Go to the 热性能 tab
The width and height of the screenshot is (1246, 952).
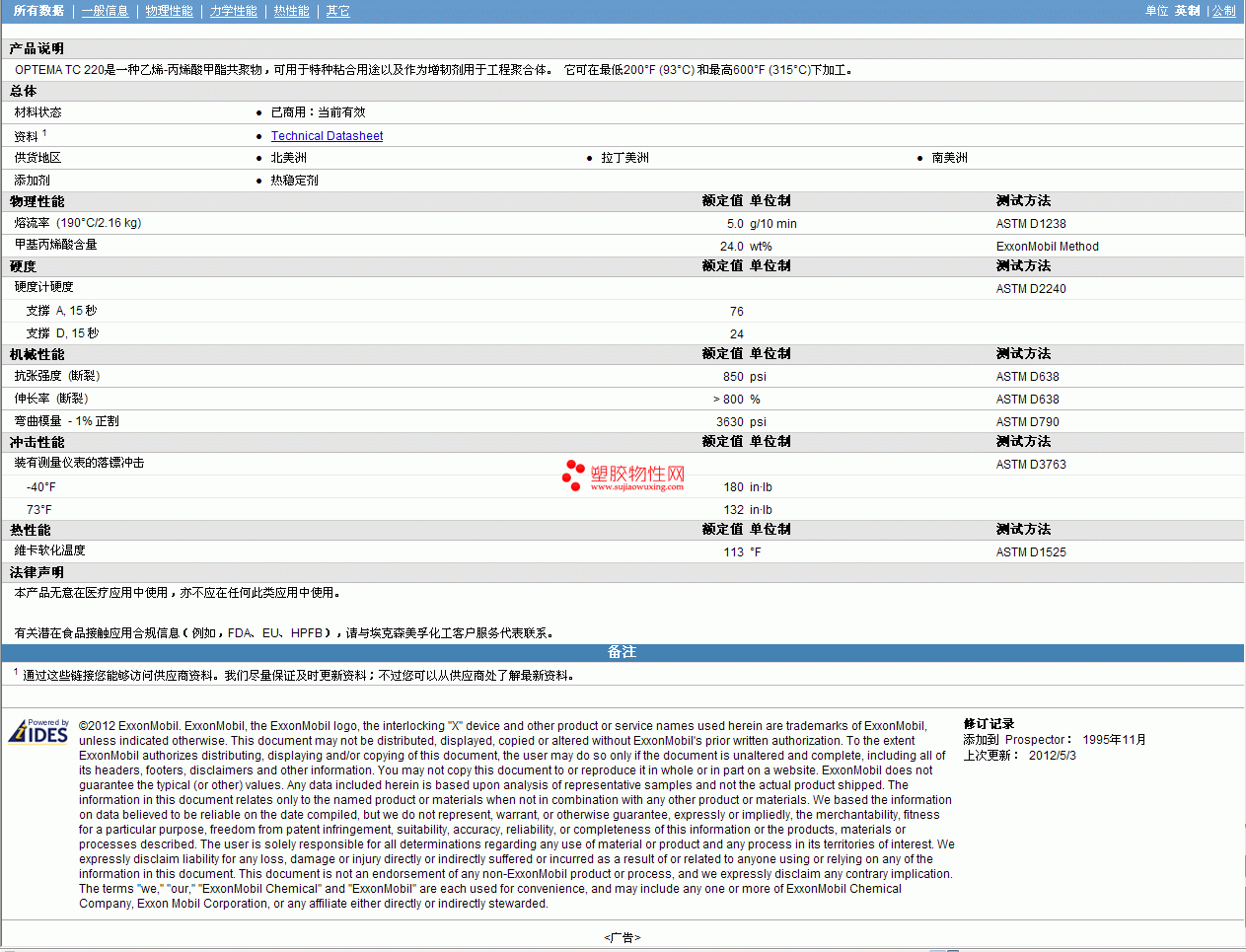(x=291, y=11)
